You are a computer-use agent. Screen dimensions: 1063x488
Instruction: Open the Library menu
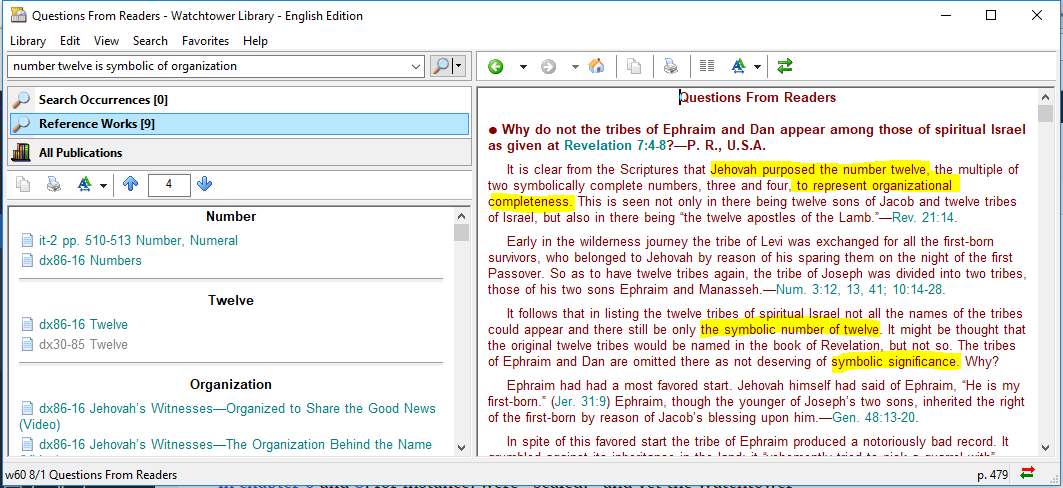(28, 41)
